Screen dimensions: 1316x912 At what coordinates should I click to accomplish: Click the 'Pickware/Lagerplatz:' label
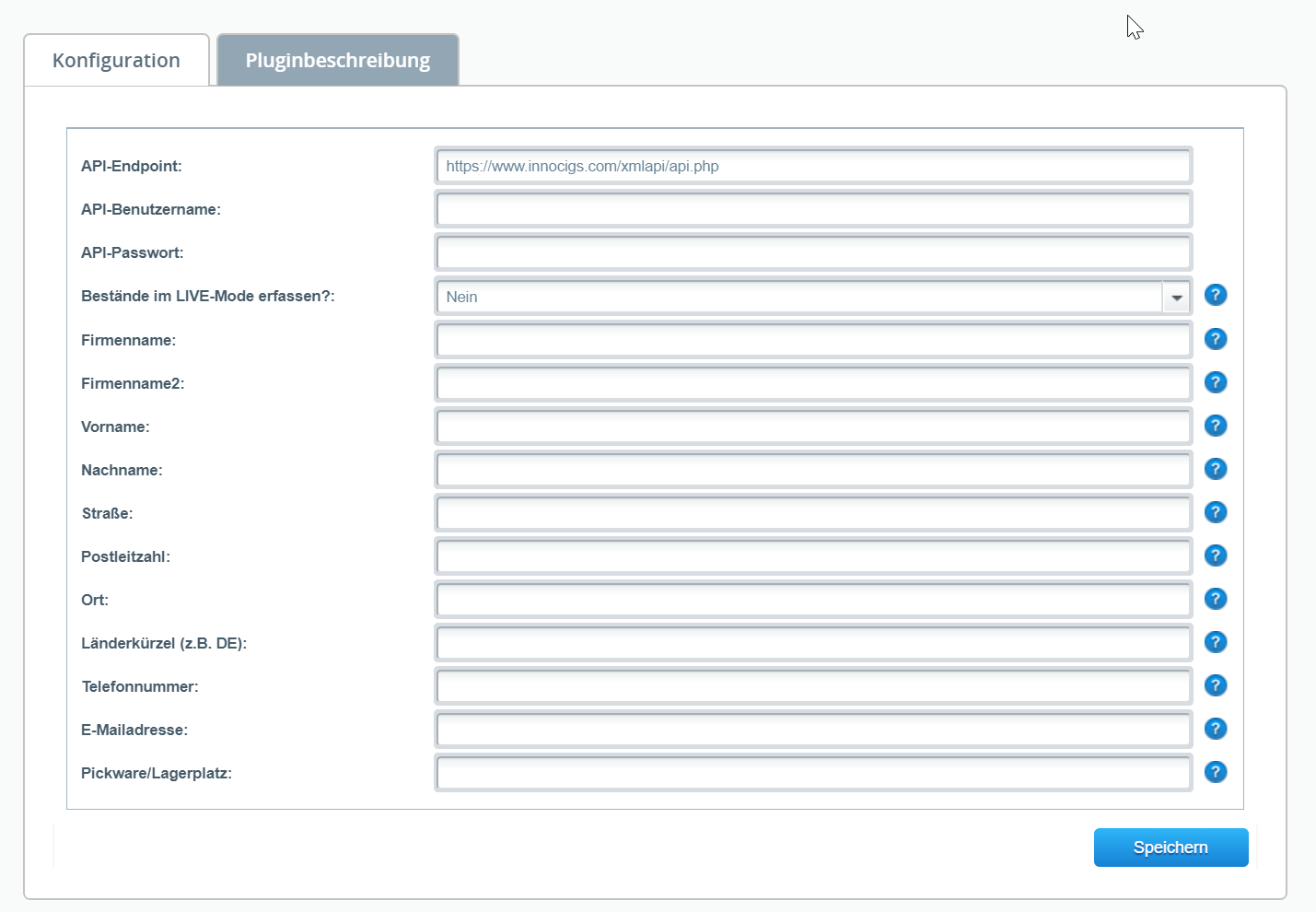click(157, 773)
